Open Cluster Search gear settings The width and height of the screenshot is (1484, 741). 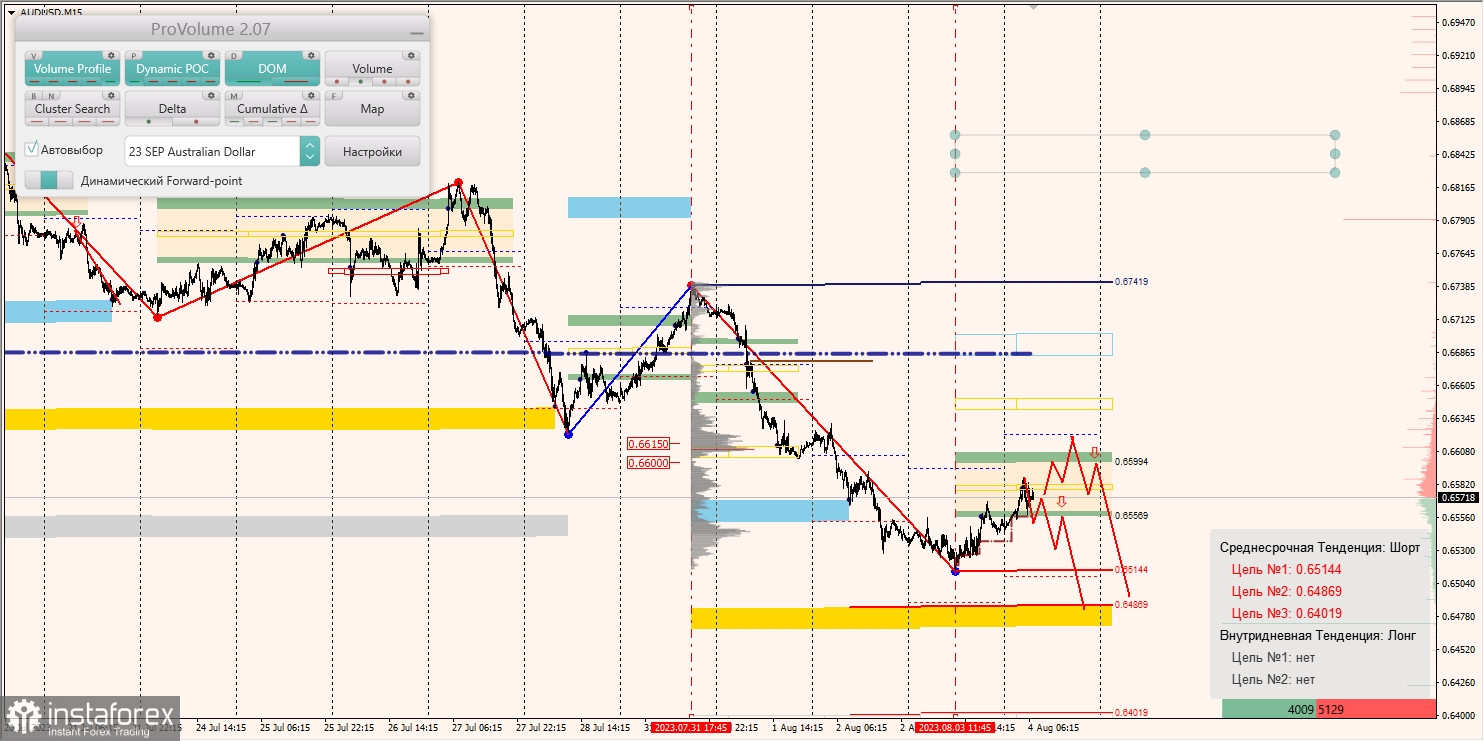pos(111,96)
